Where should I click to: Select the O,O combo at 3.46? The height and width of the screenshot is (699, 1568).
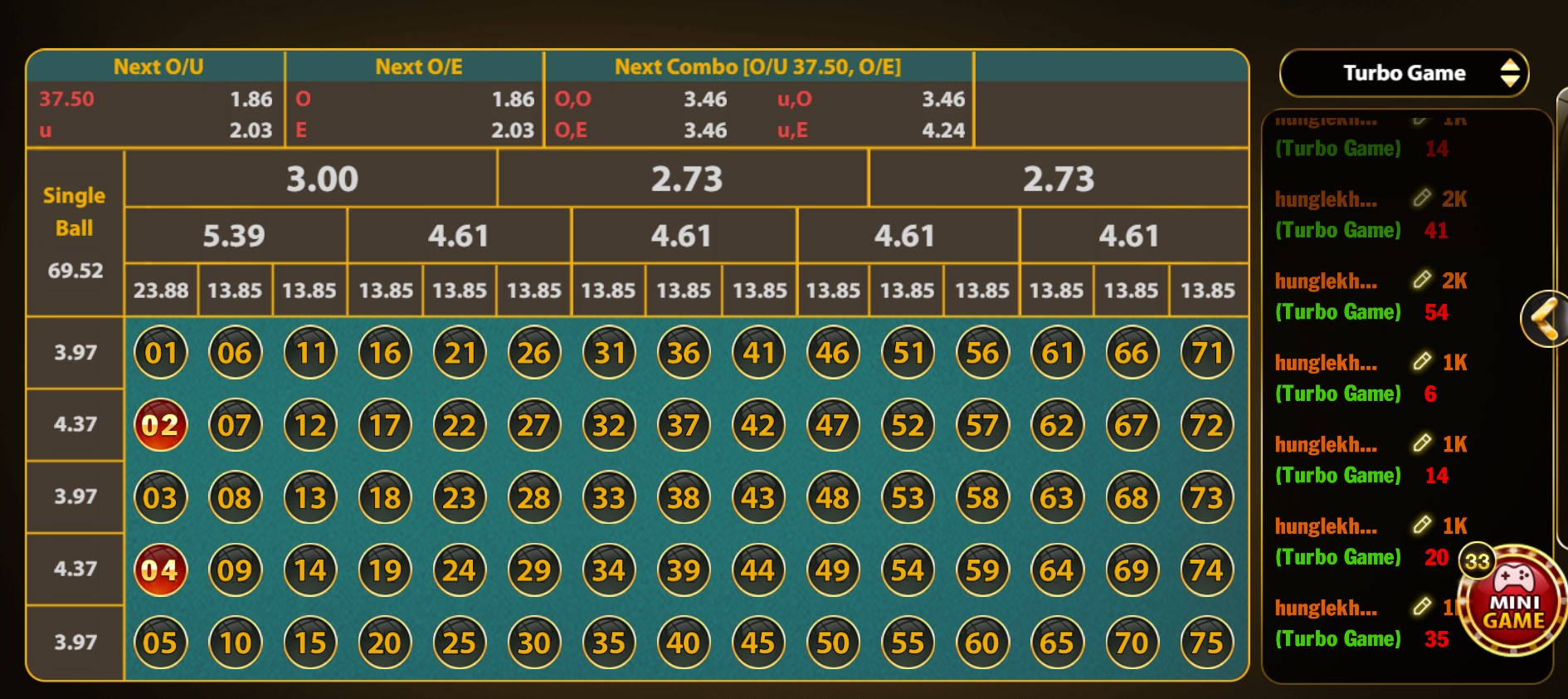(x=640, y=99)
